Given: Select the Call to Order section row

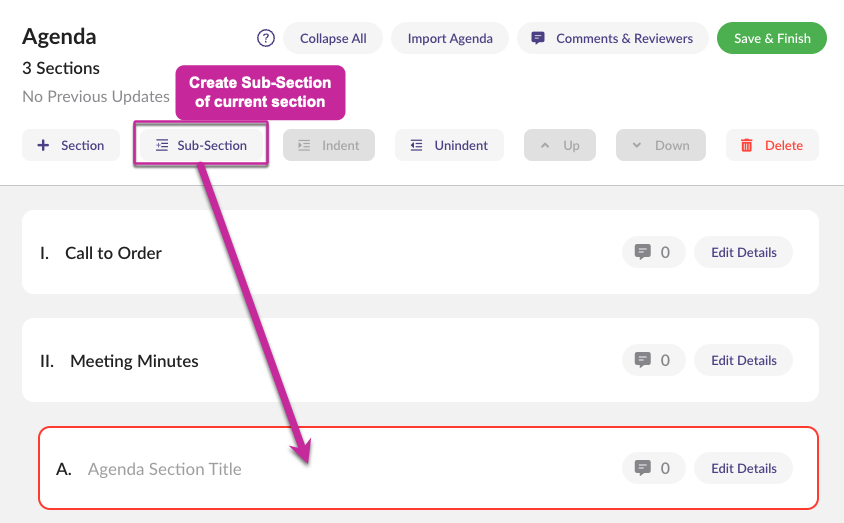Looking at the screenshot, I should (x=420, y=252).
